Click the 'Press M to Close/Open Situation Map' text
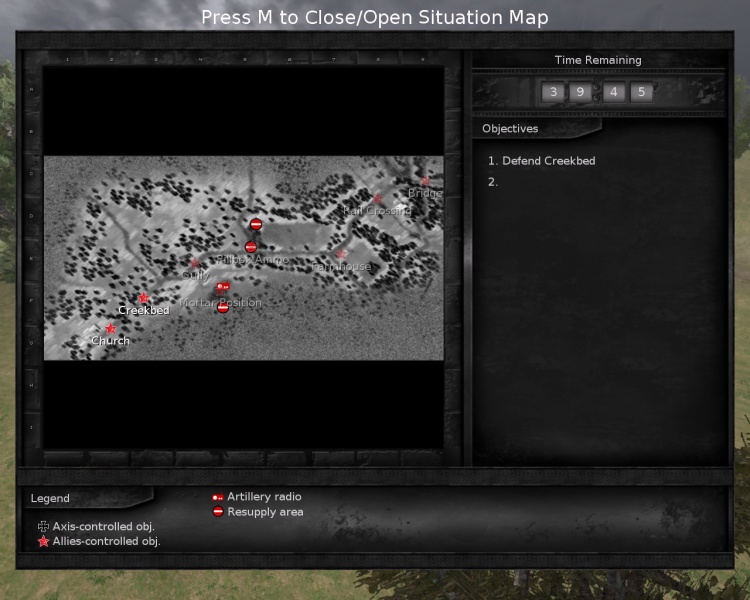The image size is (750, 600). [375, 18]
